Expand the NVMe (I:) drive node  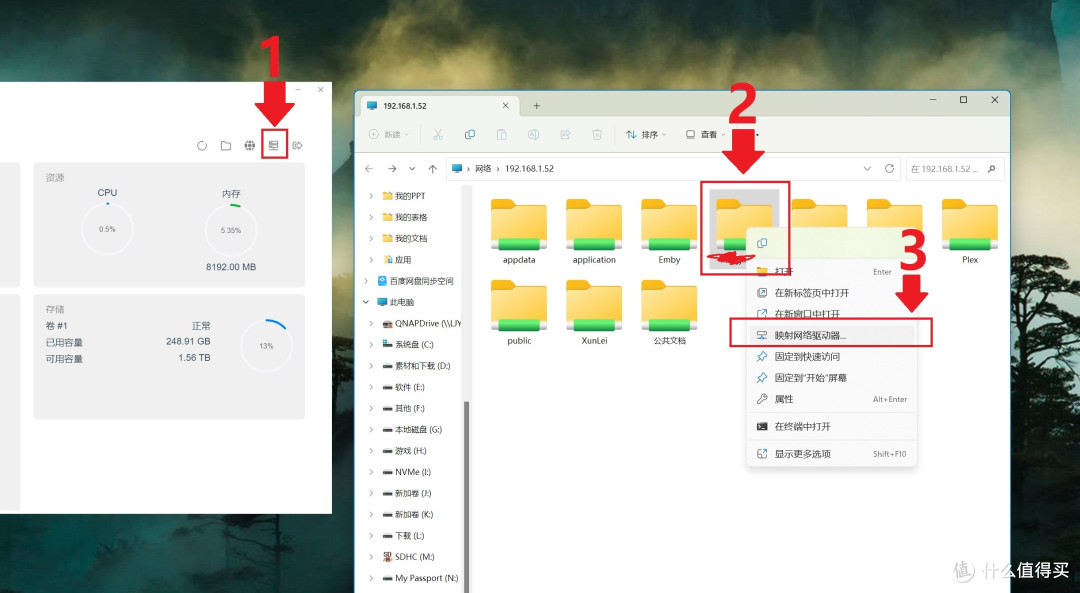[x=371, y=472]
